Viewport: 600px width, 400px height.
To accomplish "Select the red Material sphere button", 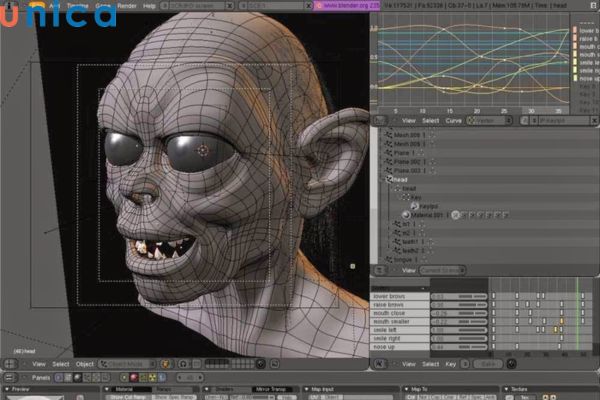I will tap(134, 378).
